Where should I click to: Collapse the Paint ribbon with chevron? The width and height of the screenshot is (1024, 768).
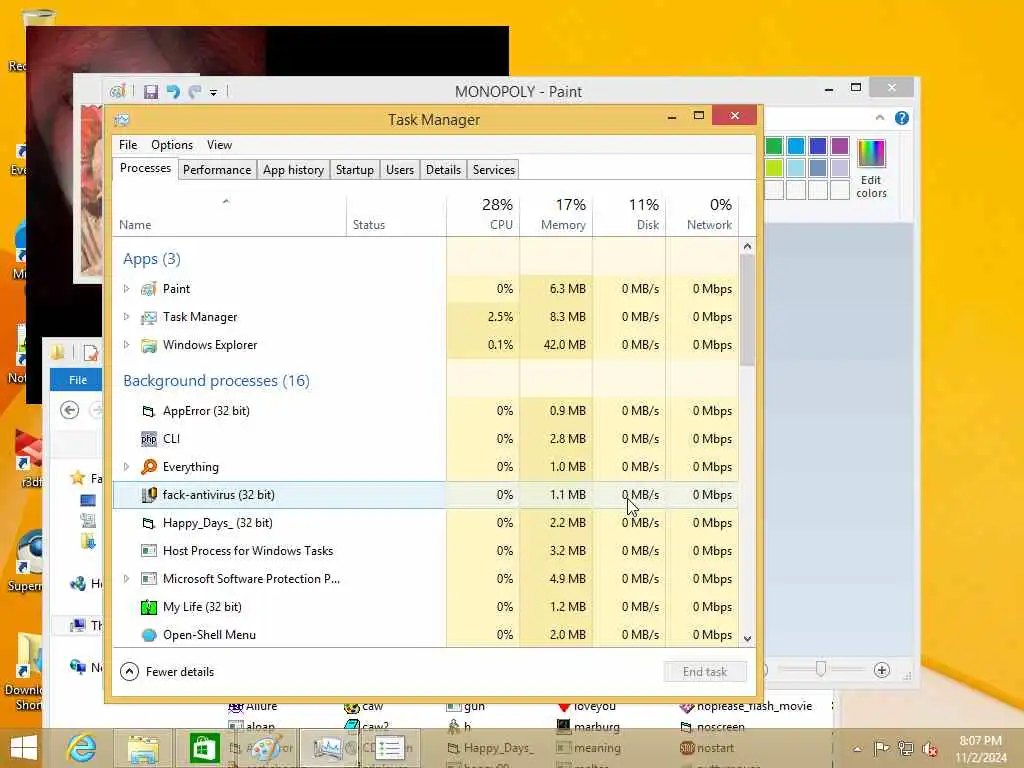(880, 118)
